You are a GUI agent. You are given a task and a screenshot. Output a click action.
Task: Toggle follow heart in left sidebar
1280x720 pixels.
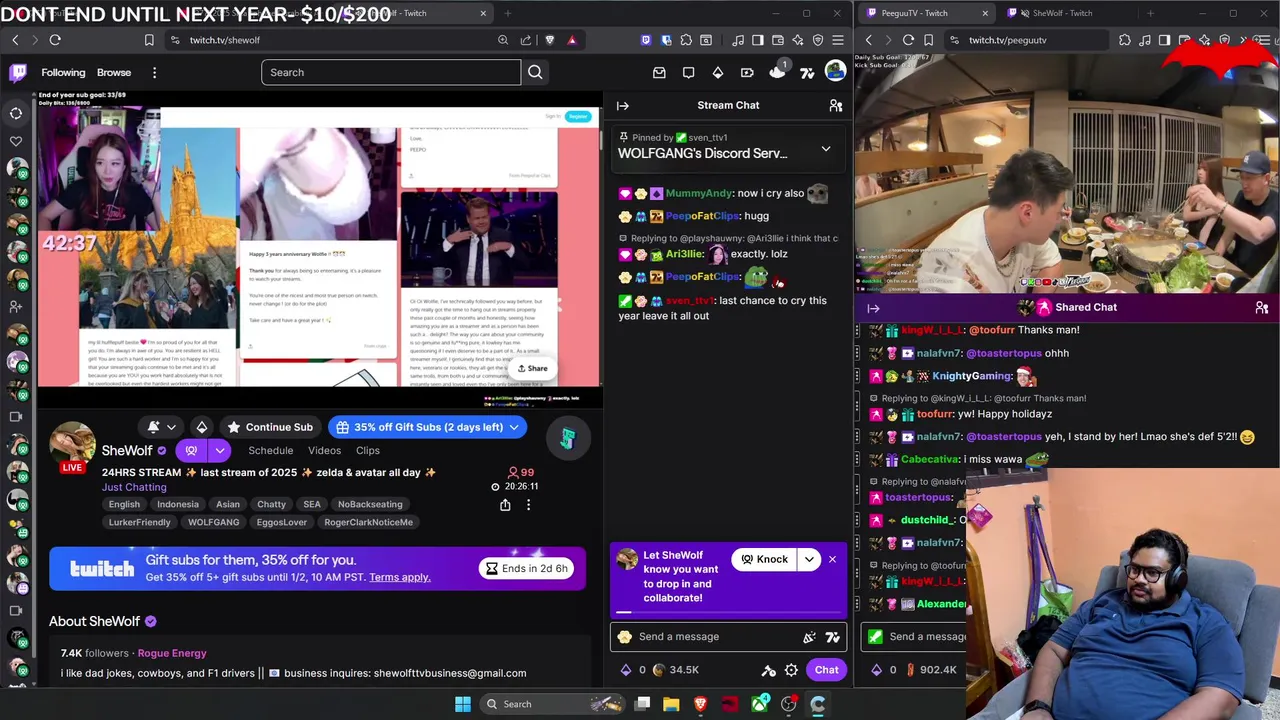pos(16,141)
